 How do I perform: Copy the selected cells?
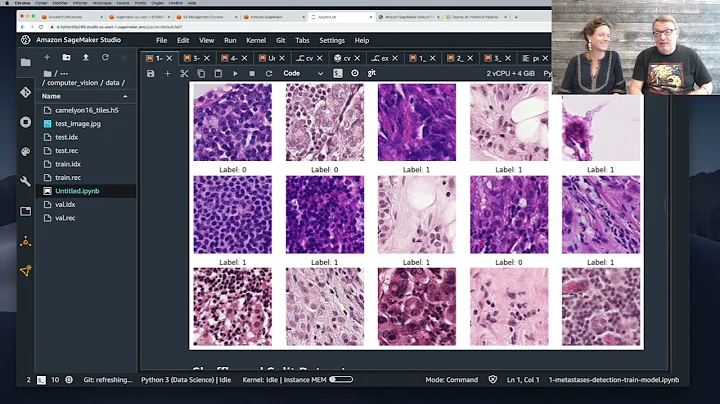click(201, 73)
